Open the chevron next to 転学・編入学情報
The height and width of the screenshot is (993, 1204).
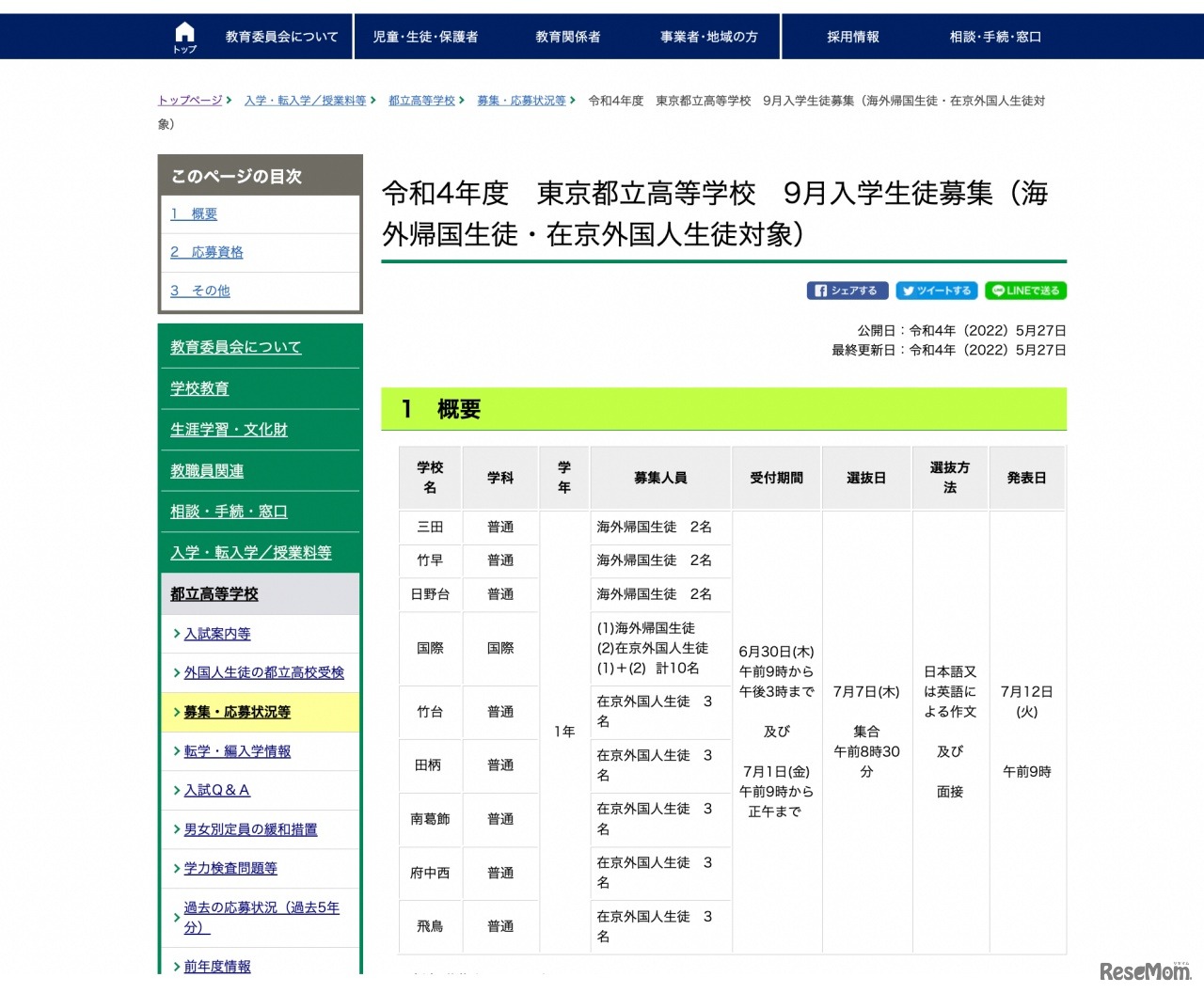176,751
